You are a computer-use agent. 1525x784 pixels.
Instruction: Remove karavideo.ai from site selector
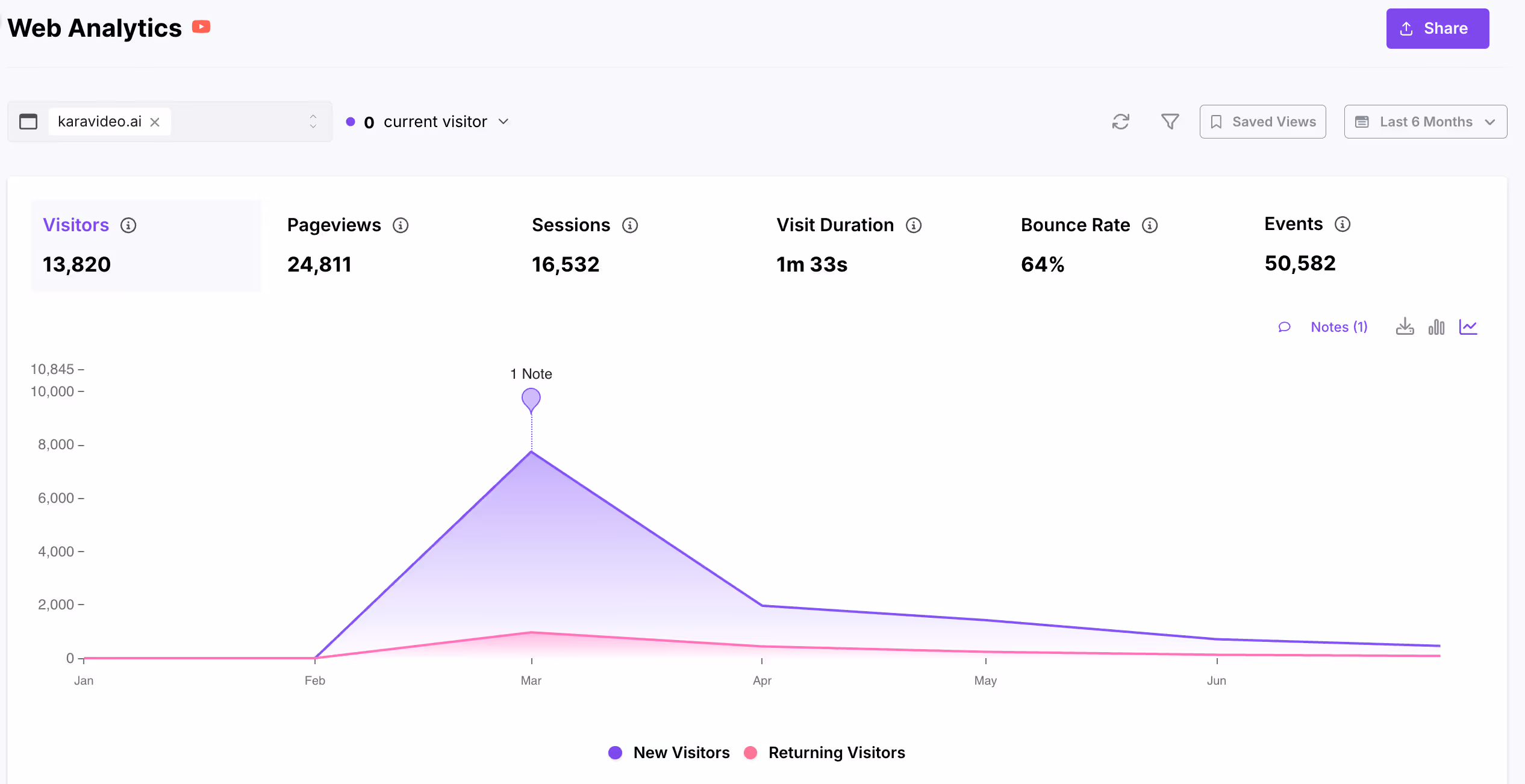pos(155,122)
